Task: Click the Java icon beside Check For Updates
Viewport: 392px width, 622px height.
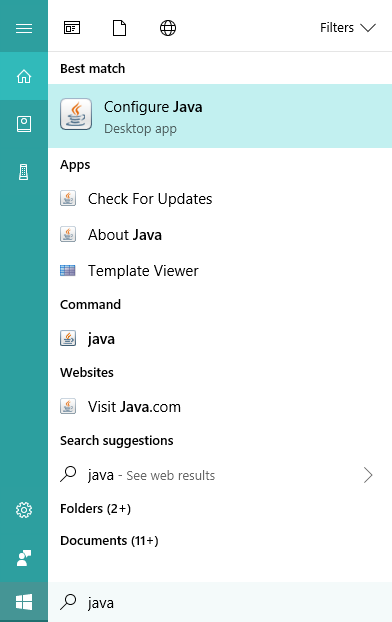Action: coord(68,198)
